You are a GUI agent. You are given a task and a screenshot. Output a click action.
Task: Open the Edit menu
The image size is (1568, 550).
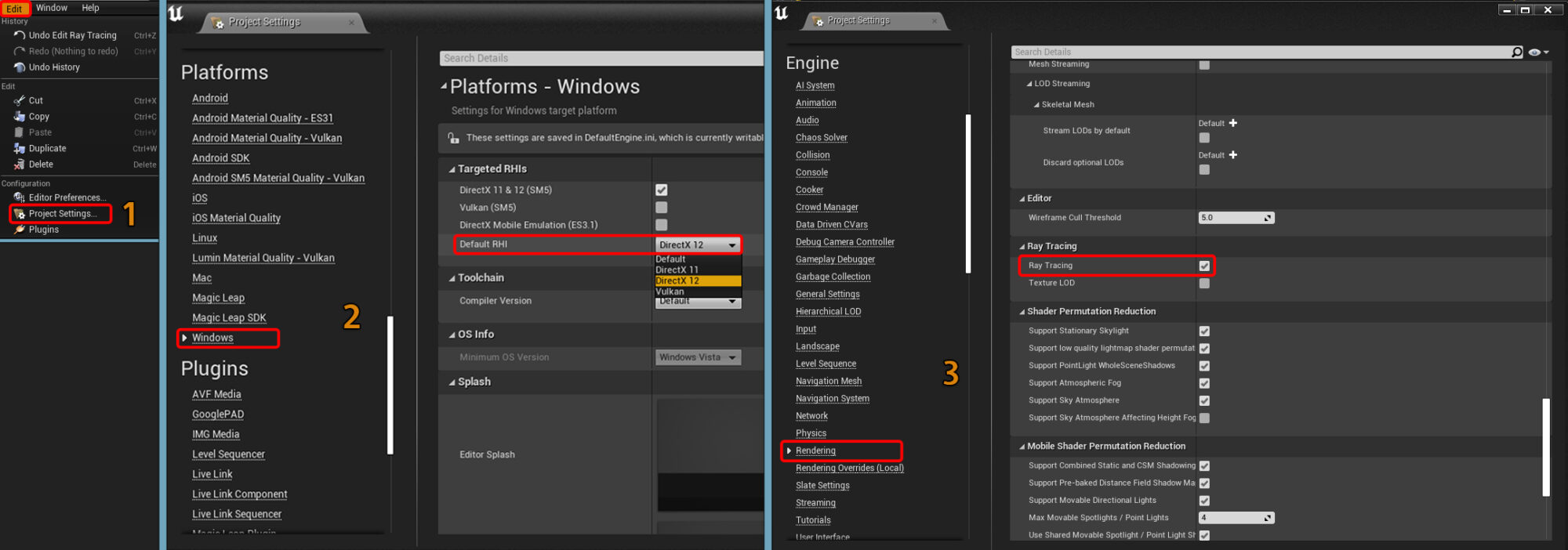click(x=15, y=9)
